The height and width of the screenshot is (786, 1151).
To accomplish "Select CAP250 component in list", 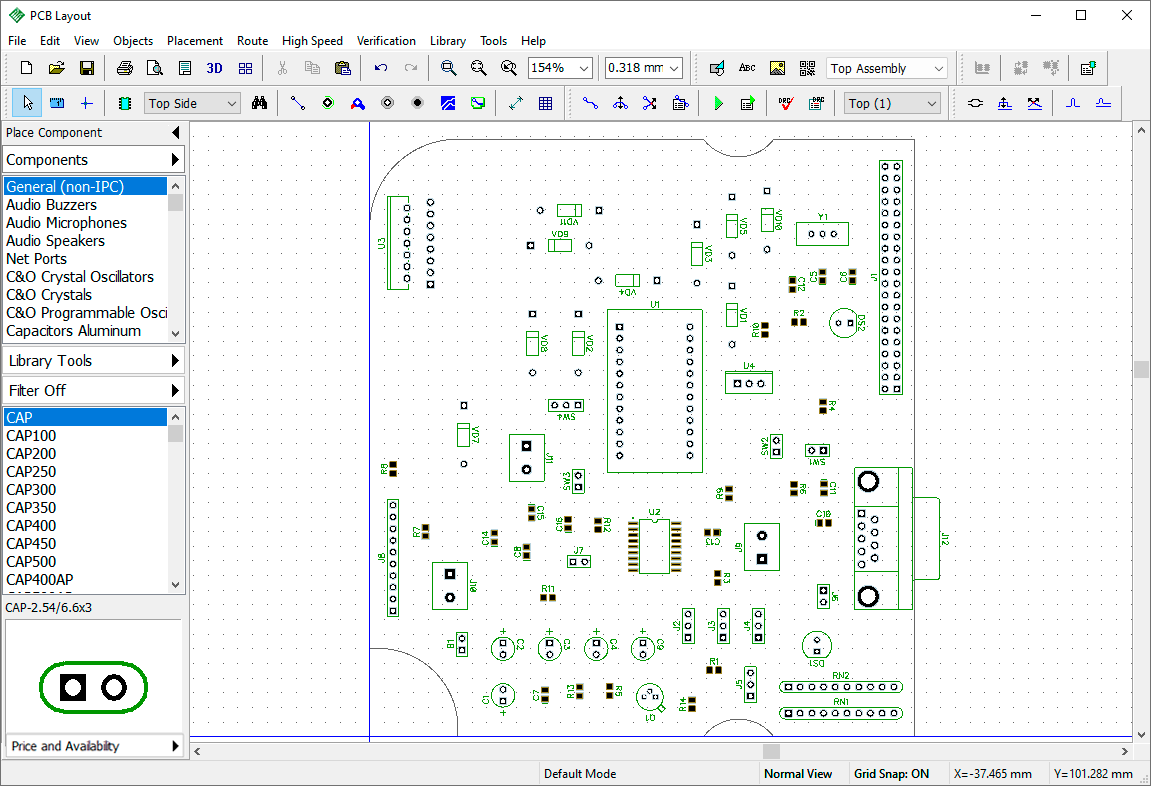I will click(86, 472).
